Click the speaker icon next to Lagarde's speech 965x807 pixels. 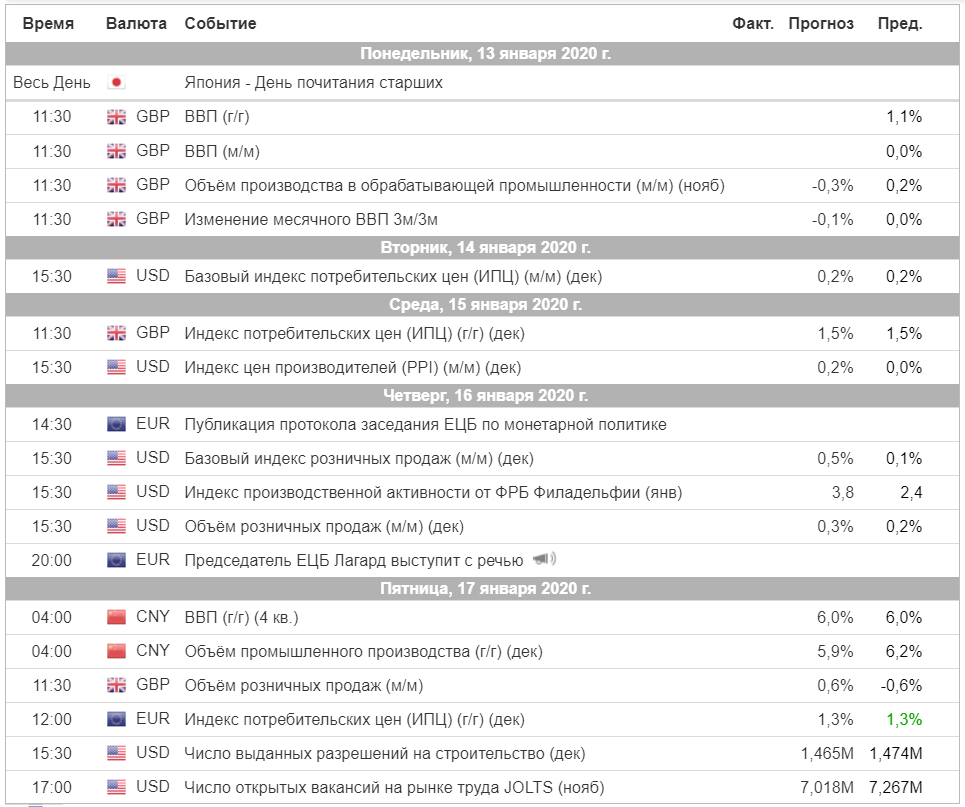[x=544, y=559]
